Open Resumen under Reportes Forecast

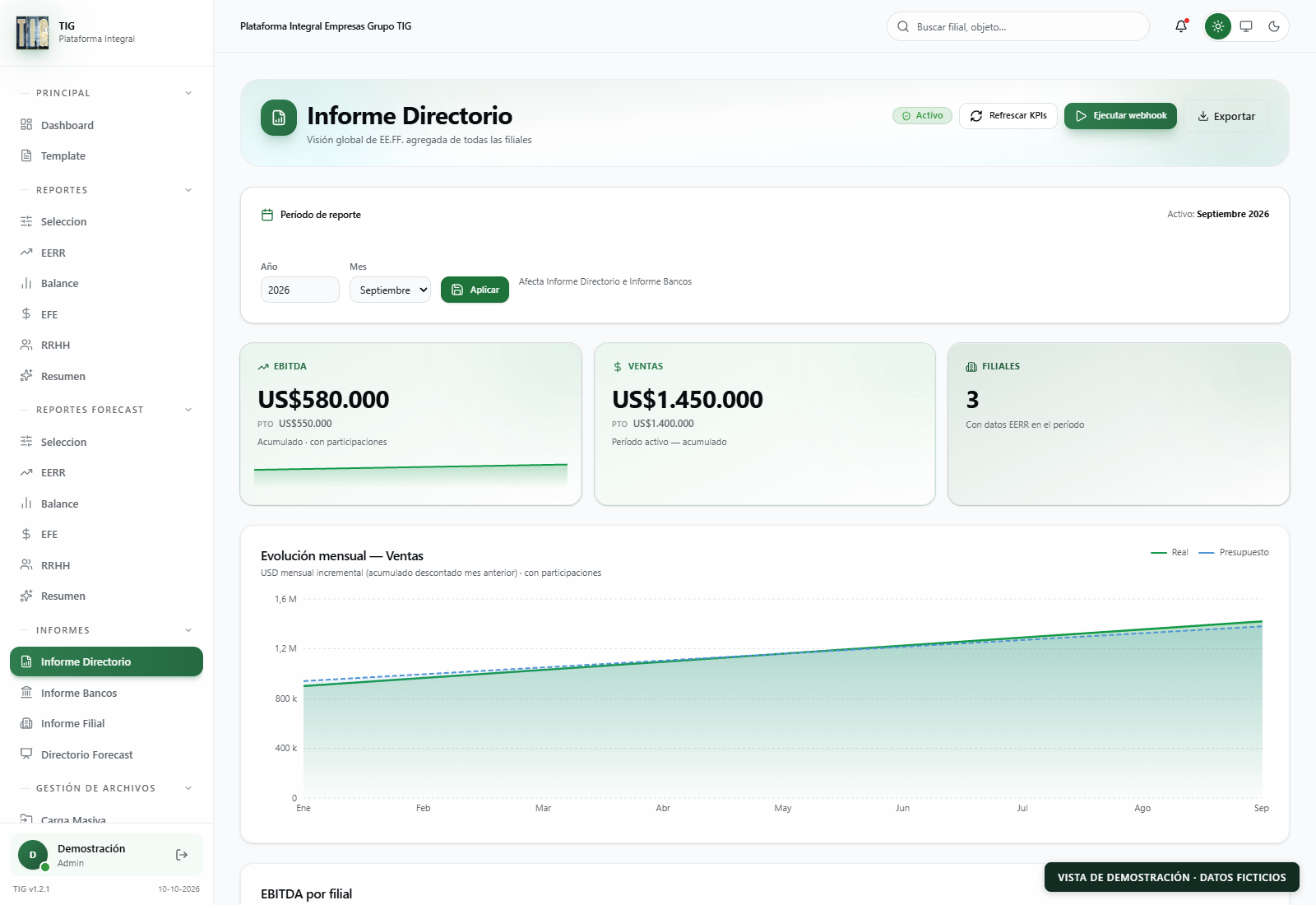tap(106, 596)
